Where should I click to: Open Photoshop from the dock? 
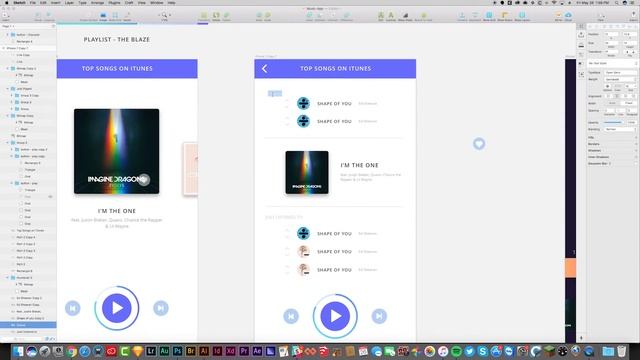pyautogui.click(x=178, y=351)
